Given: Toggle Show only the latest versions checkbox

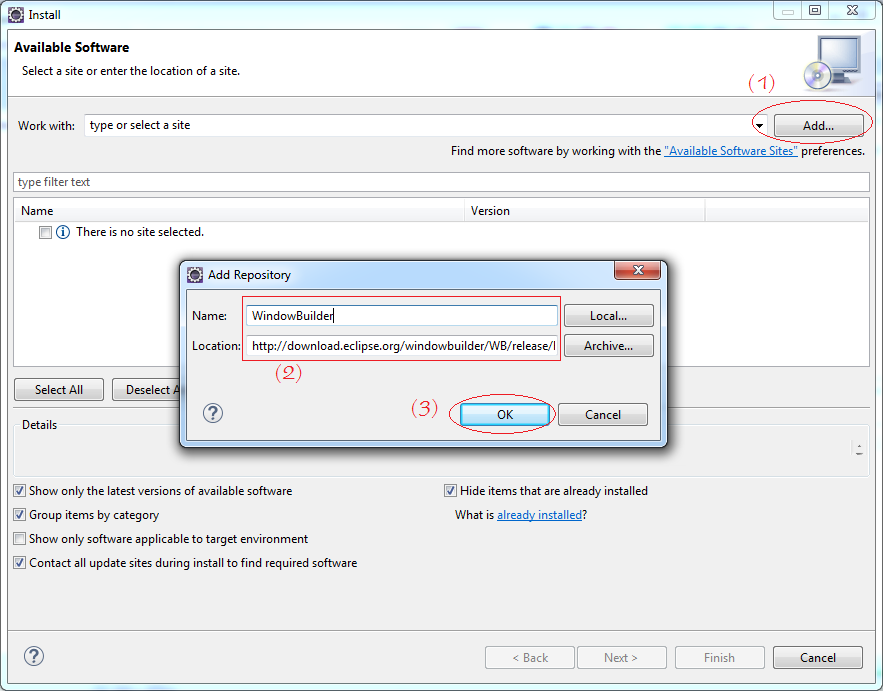Looking at the screenshot, I should [20, 491].
